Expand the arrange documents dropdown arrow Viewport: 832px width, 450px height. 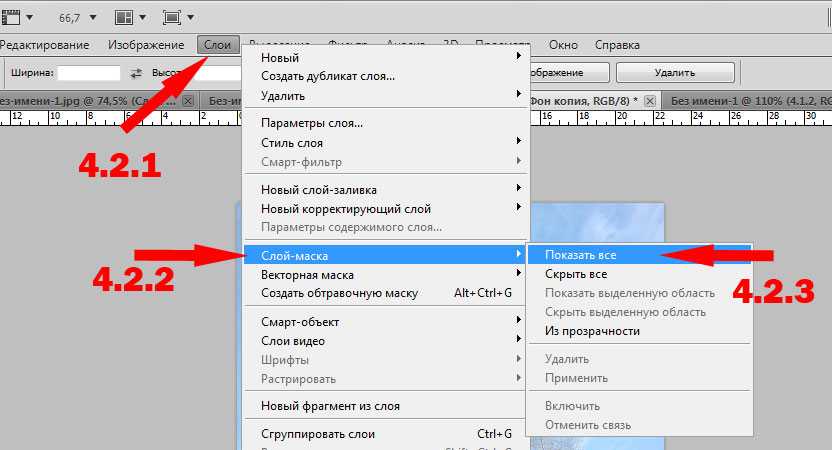click(142, 18)
